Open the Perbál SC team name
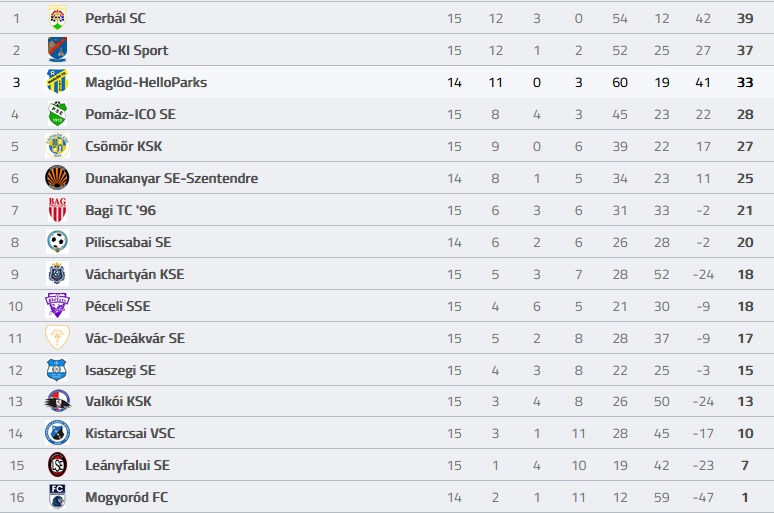 tap(116, 18)
